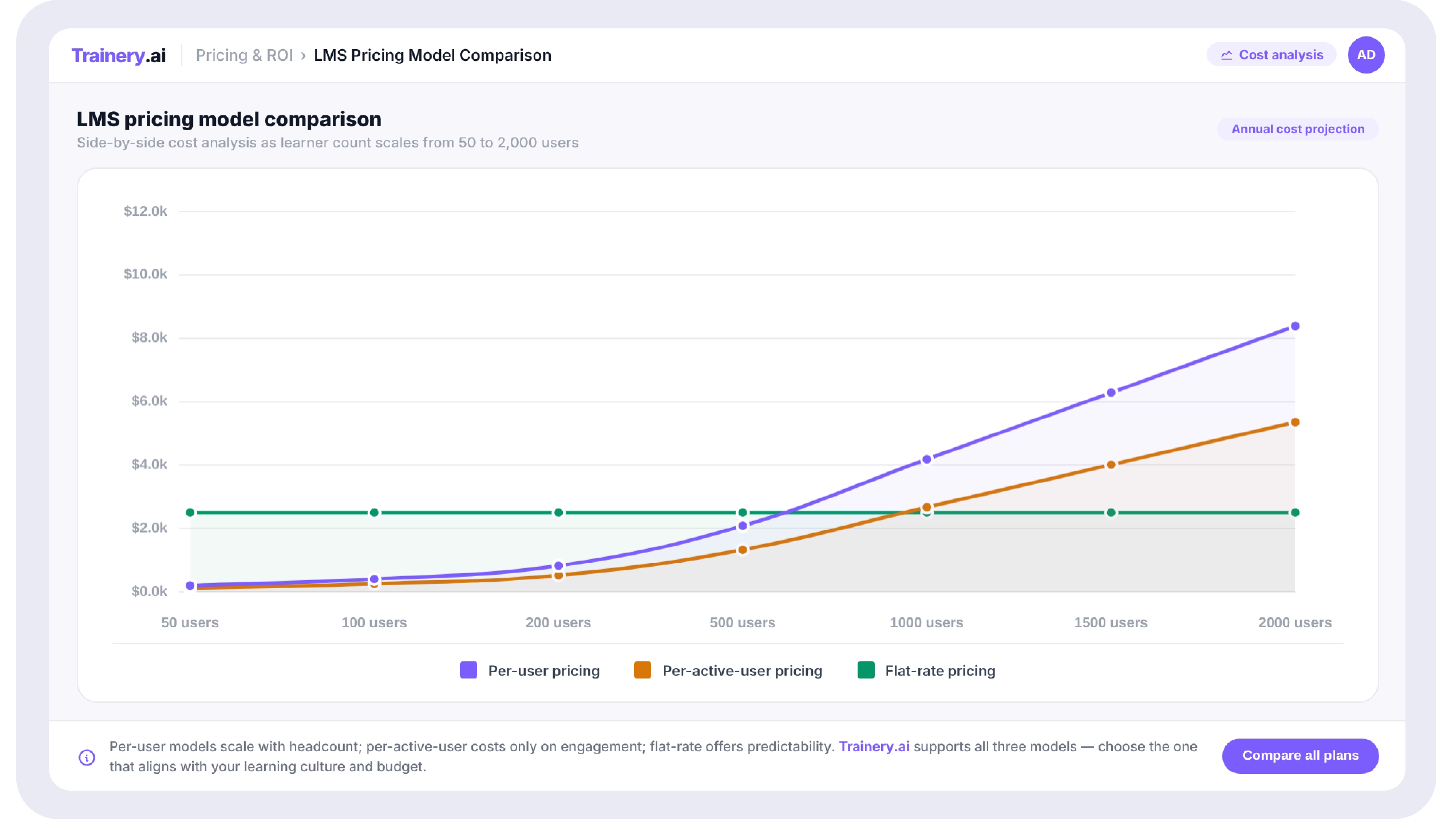Select per-user data point at 1000 users
This screenshot has height=819, width=1456.
pos(926,459)
